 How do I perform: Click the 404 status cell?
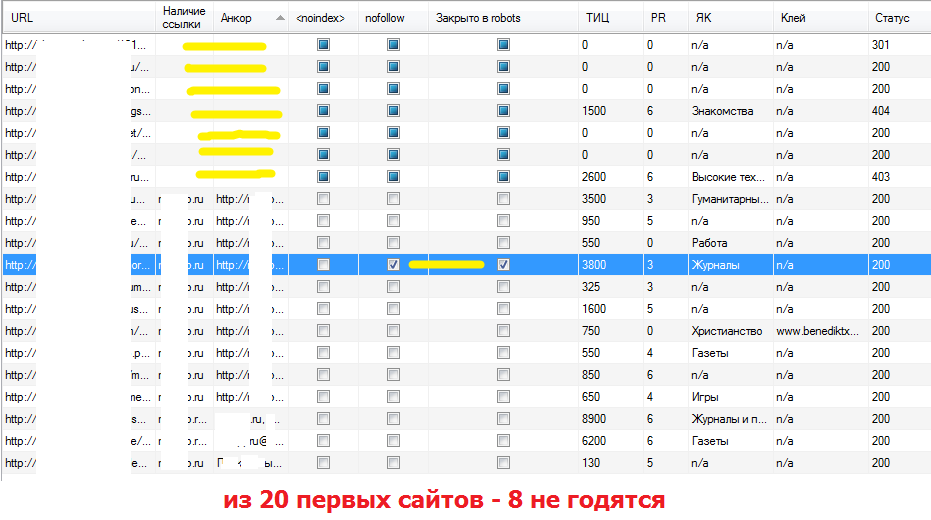pos(881,111)
